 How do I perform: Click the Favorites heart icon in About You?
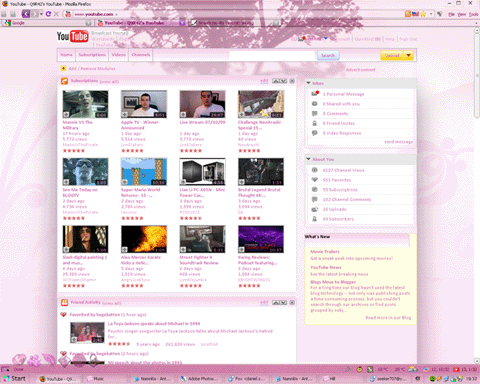click(314, 180)
